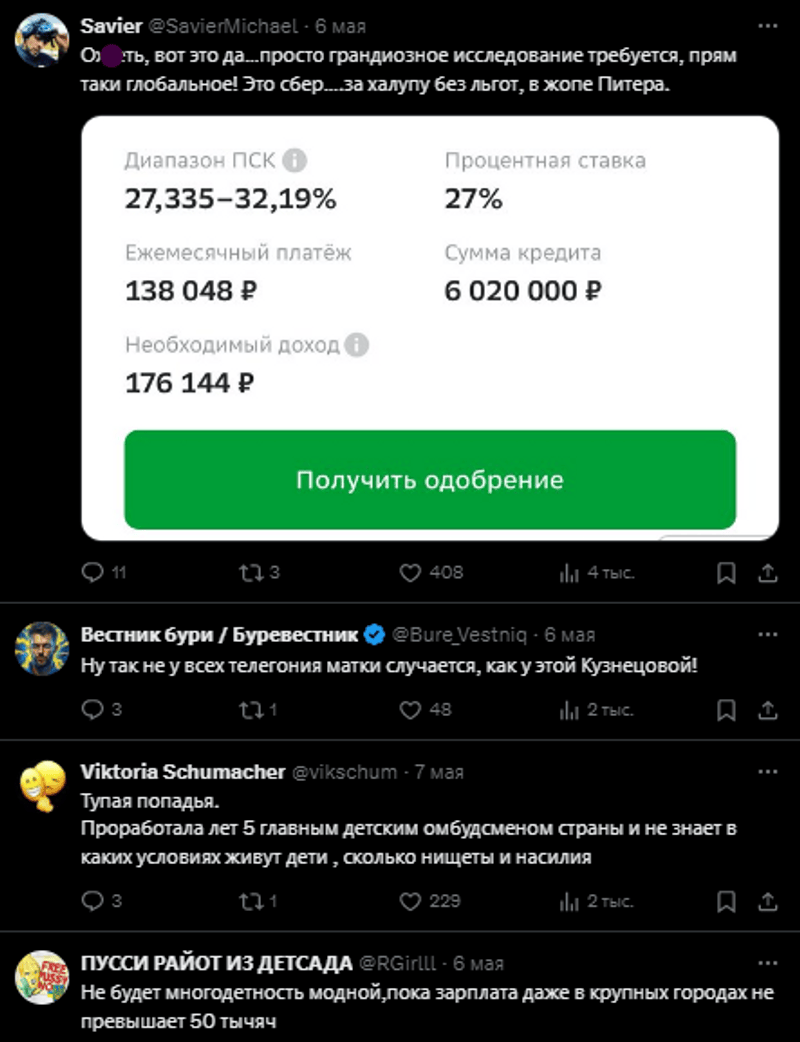Retweet Viktoria Schumacher's reply
Viewport: 800px width, 1042px height.
[x=251, y=901]
